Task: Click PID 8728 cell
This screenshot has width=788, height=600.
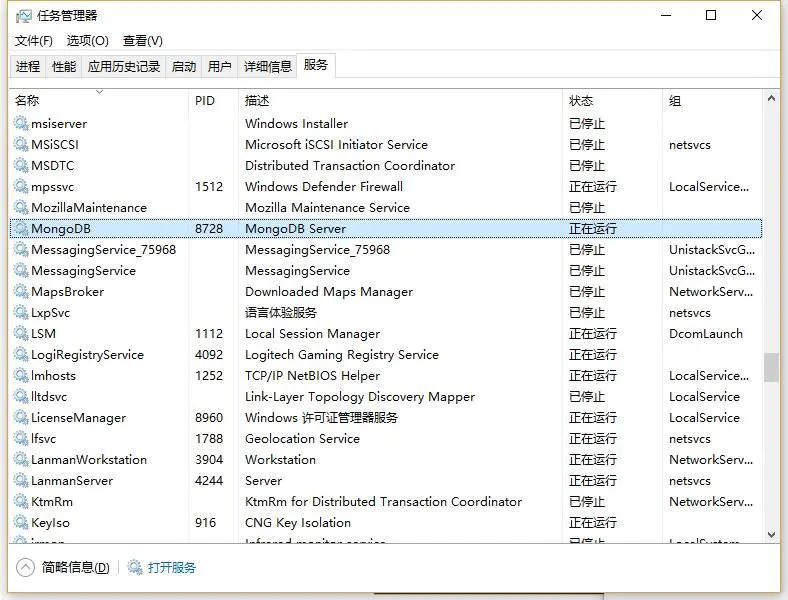Action: pos(209,229)
